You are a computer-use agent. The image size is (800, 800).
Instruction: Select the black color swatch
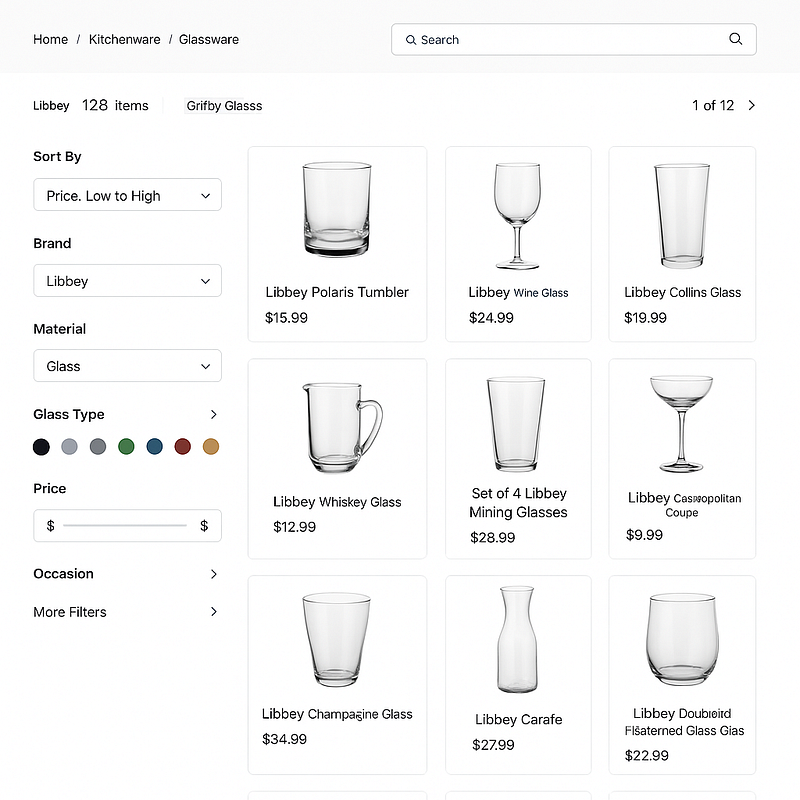pyautogui.click(x=41, y=446)
